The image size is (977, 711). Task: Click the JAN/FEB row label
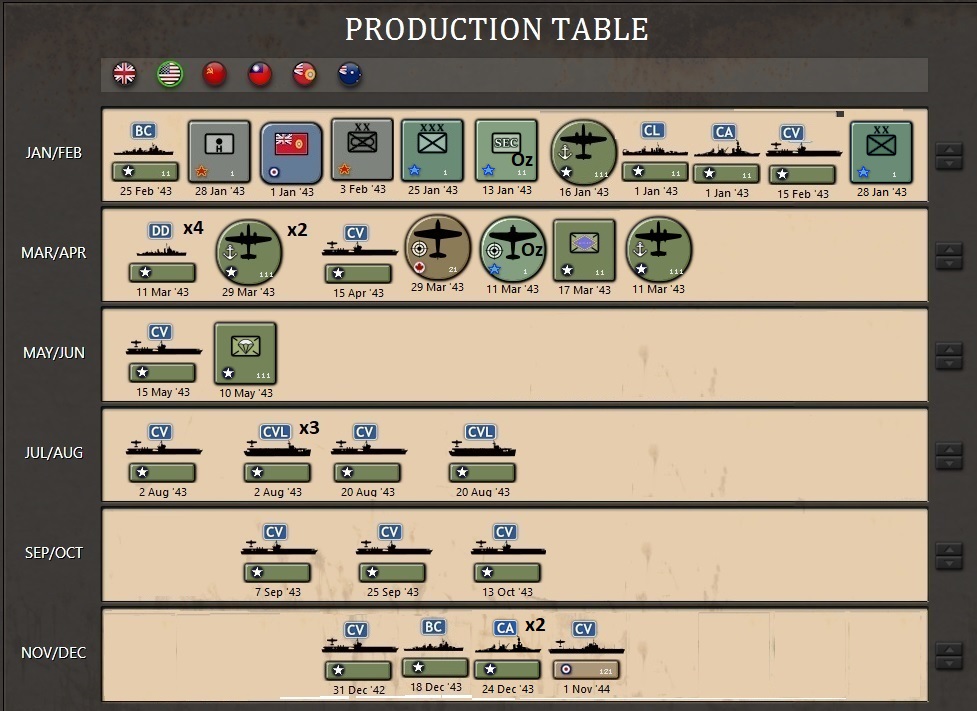pyautogui.click(x=54, y=153)
